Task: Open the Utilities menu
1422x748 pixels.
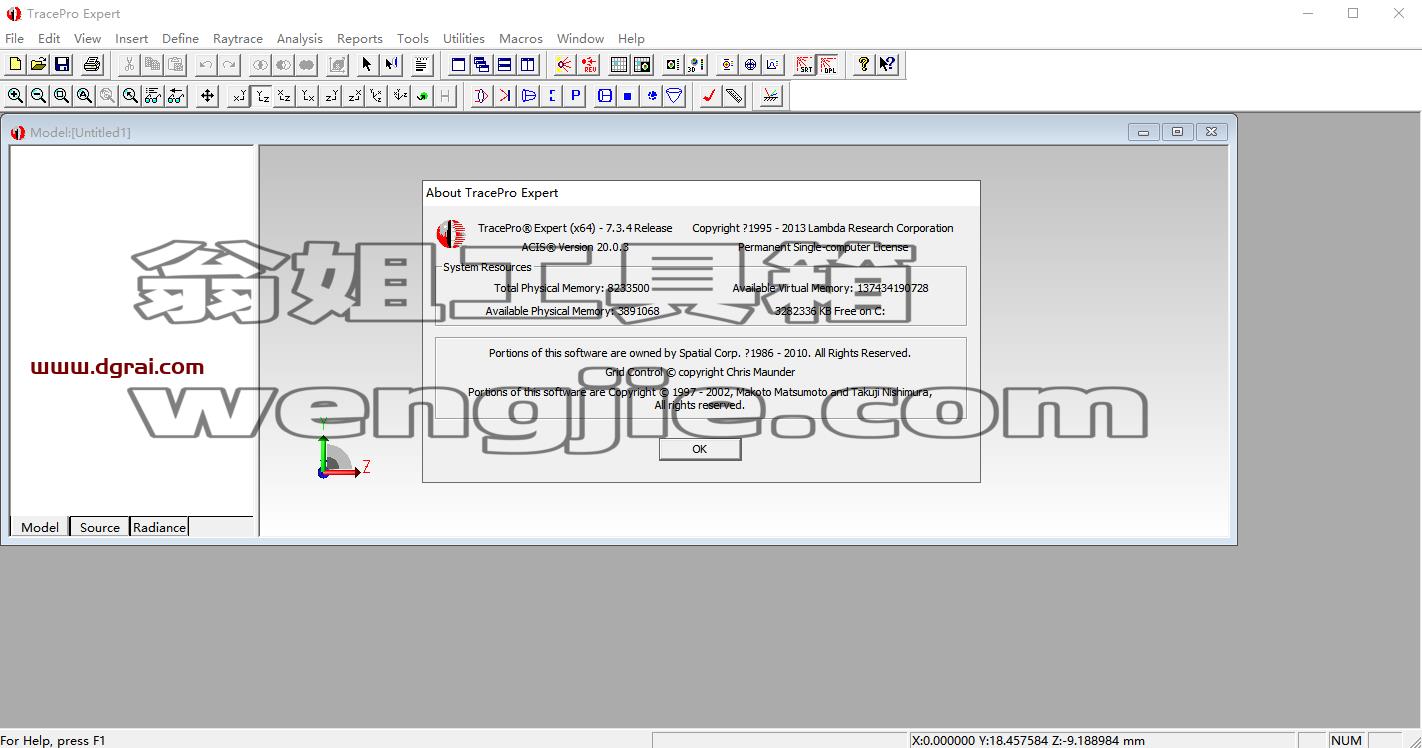Action: click(464, 38)
